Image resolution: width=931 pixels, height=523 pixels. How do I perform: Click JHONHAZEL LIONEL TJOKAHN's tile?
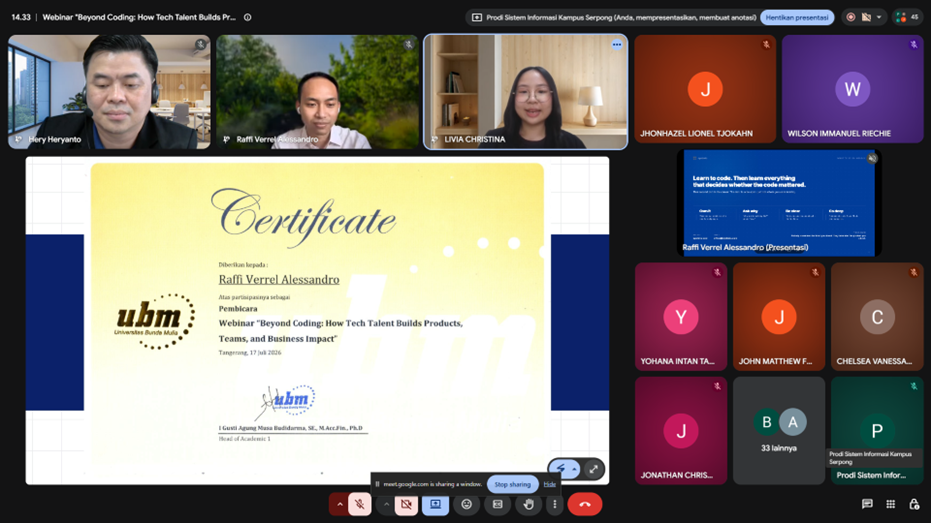[705, 89]
